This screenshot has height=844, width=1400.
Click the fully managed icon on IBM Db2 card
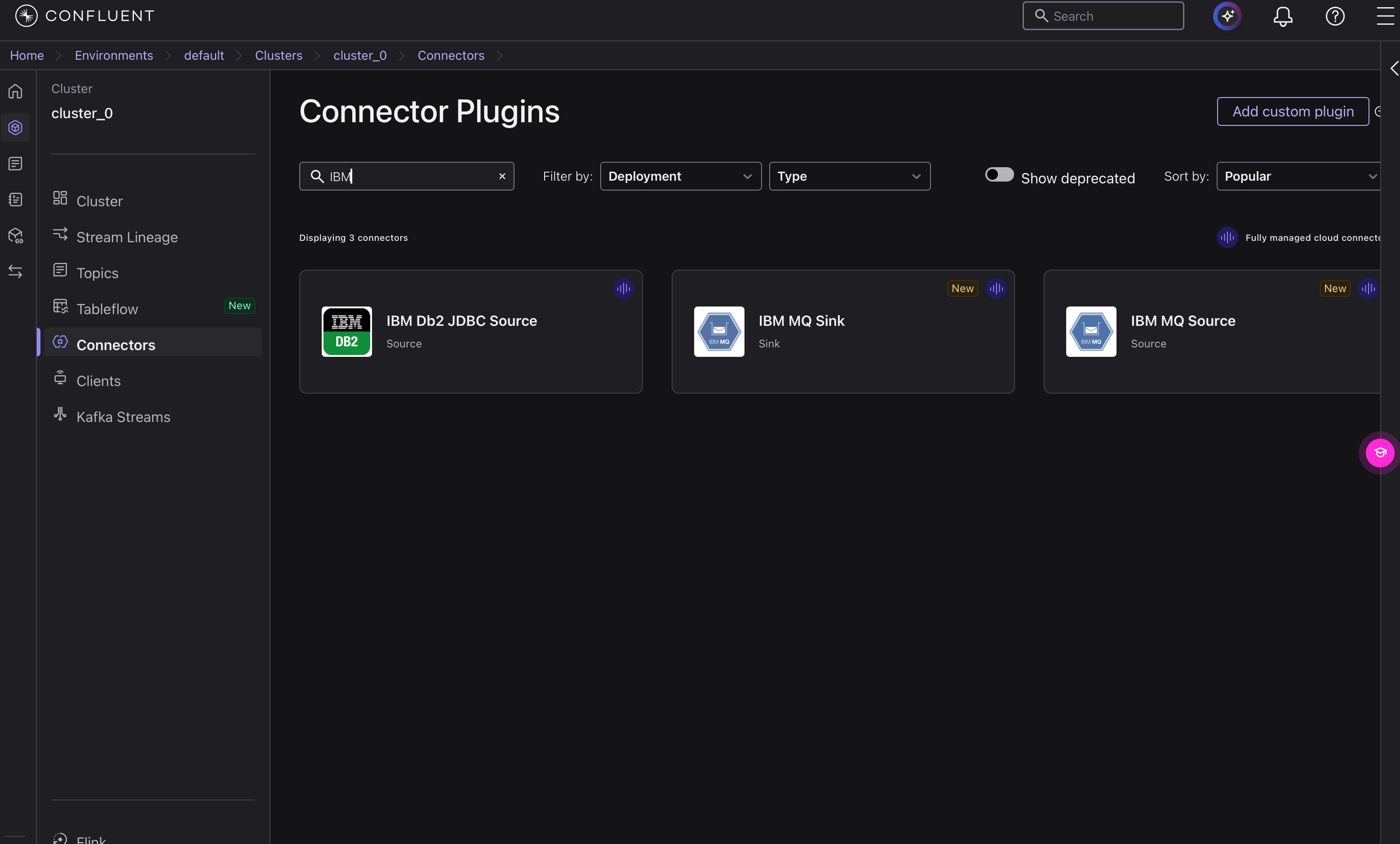[x=623, y=288]
